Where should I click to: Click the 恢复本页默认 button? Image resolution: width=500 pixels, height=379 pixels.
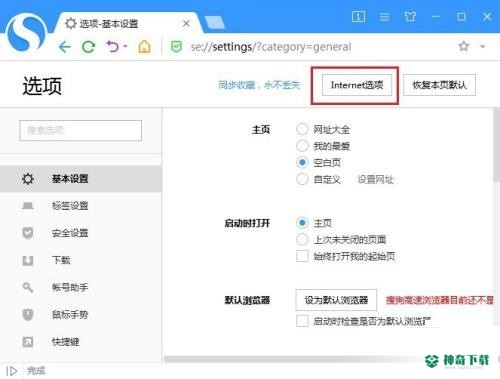pos(439,85)
